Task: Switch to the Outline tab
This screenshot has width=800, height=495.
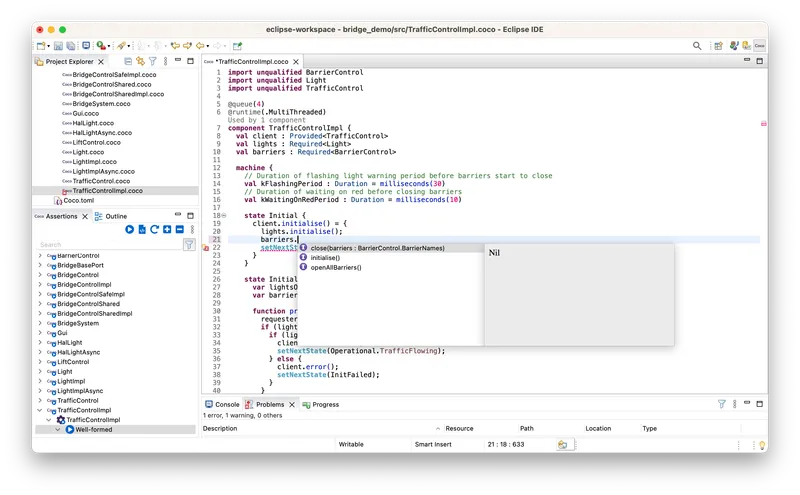Action: (115, 216)
